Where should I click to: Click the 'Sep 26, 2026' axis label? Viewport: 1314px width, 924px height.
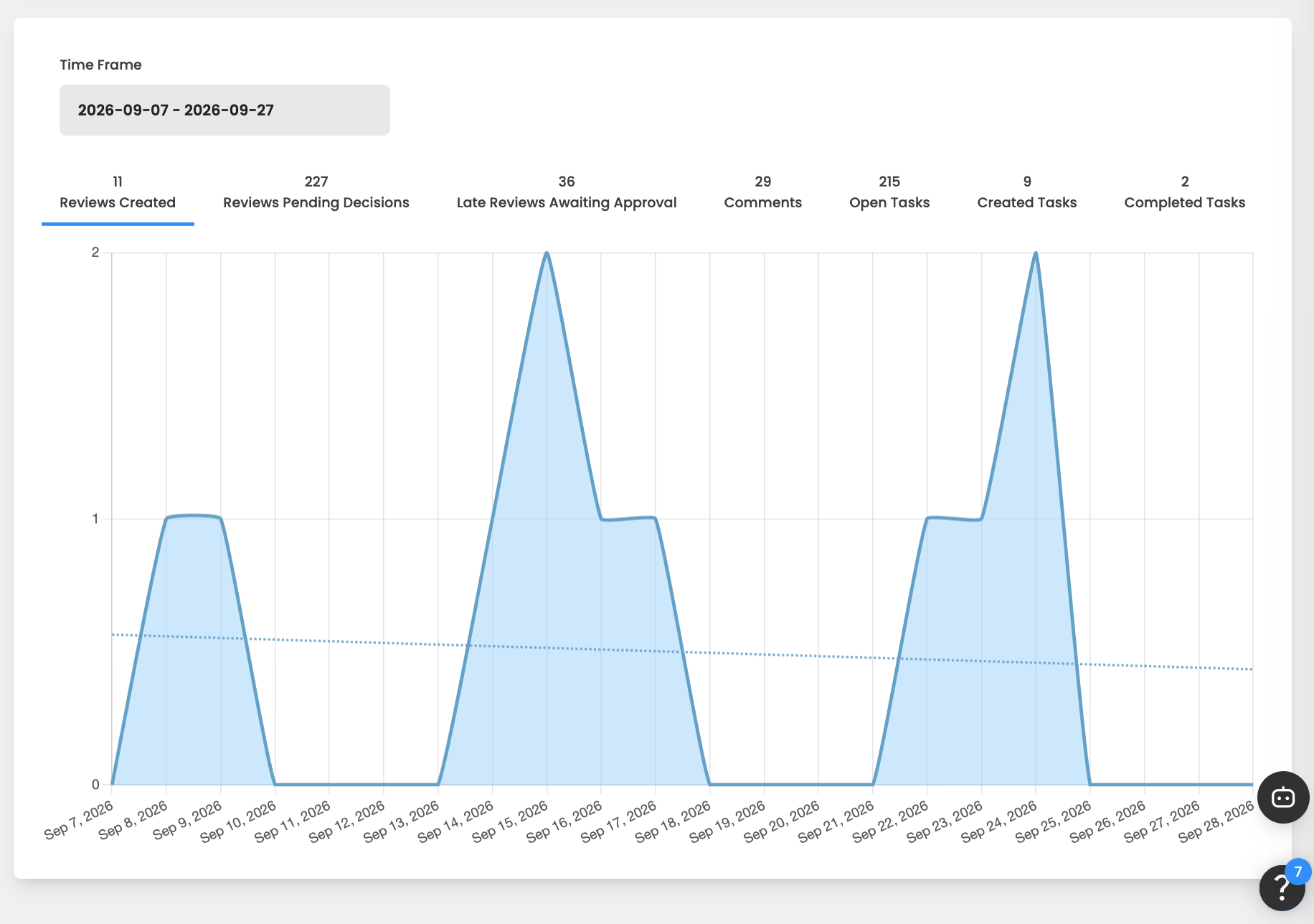pos(1107,821)
